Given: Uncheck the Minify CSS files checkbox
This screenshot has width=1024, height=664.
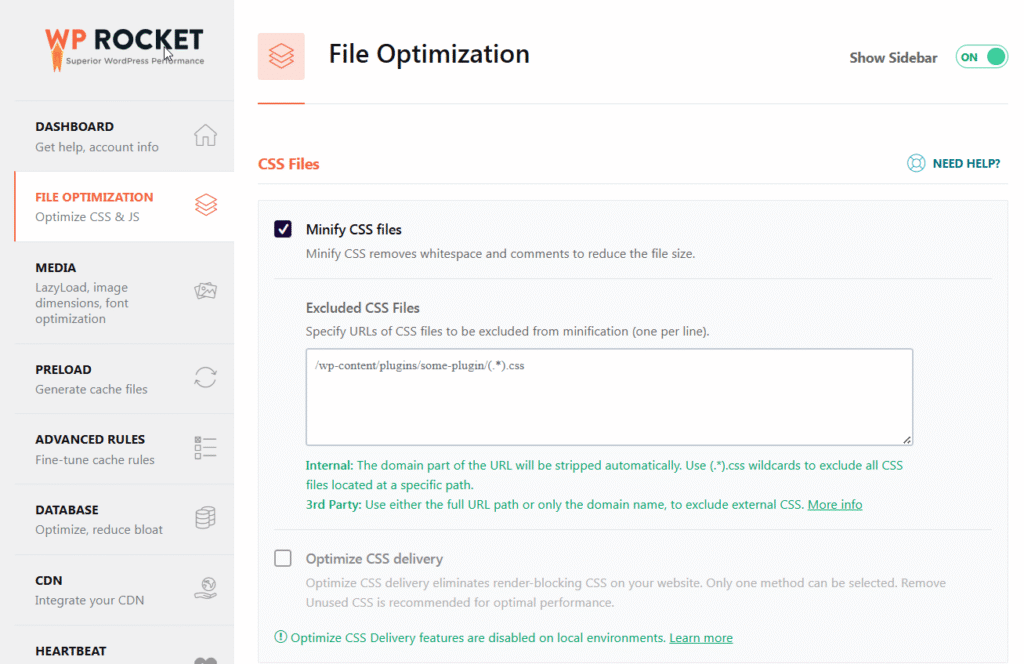Looking at the screenshot, I should 283,230.
